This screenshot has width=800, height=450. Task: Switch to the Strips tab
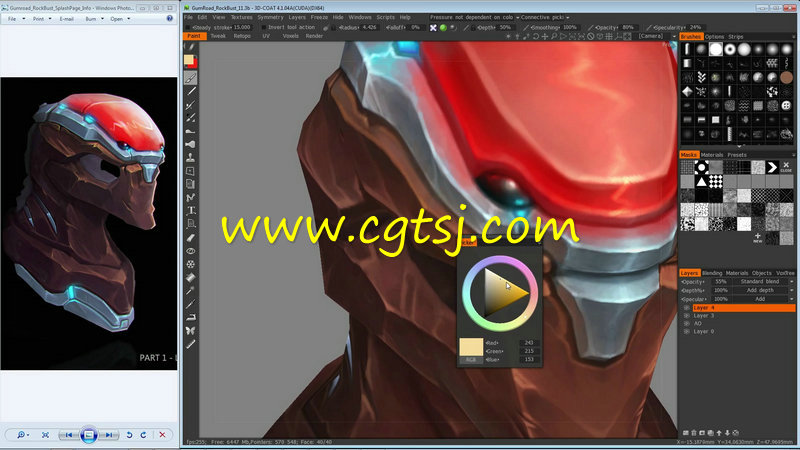(735, 37)
